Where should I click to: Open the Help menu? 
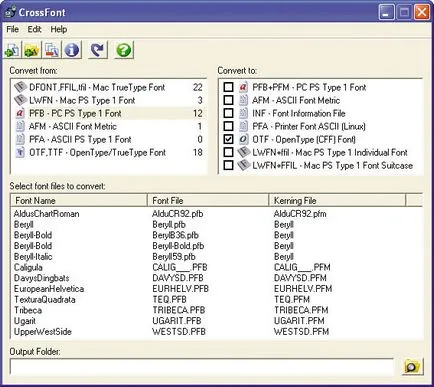[x=59, y=29]
